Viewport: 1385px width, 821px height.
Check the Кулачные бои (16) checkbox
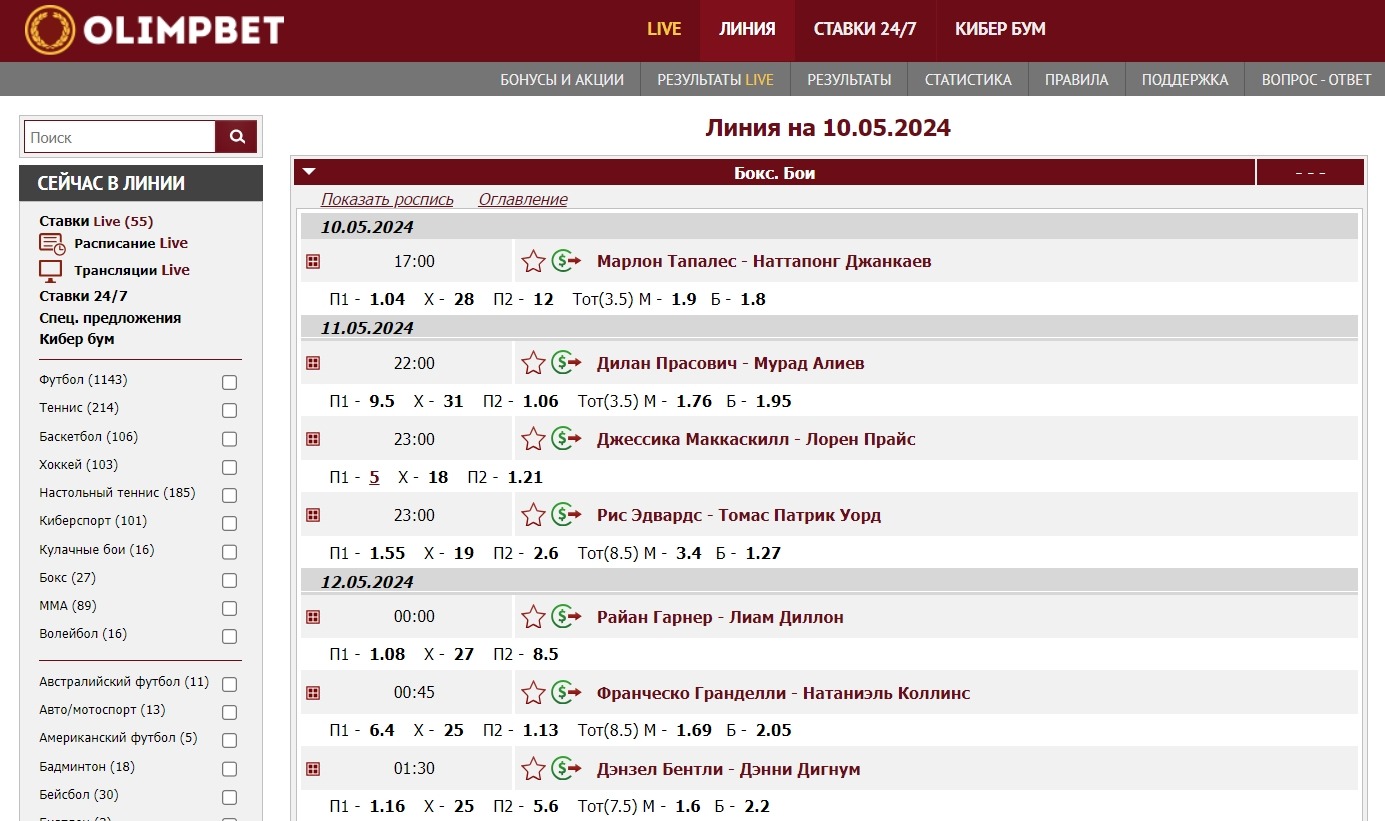click(x=229, y=552)
